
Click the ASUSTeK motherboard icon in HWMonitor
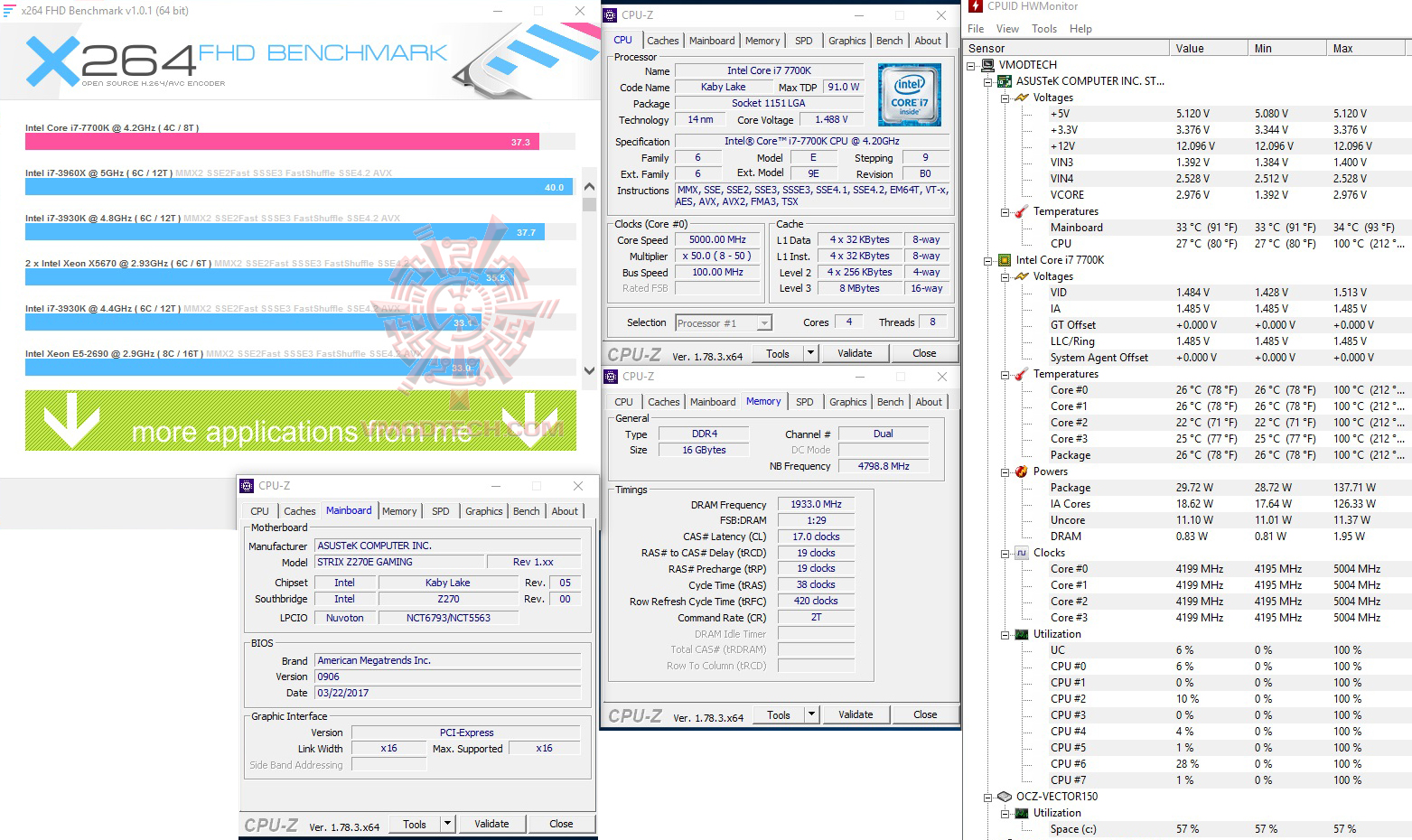[x=1005, y=80]
